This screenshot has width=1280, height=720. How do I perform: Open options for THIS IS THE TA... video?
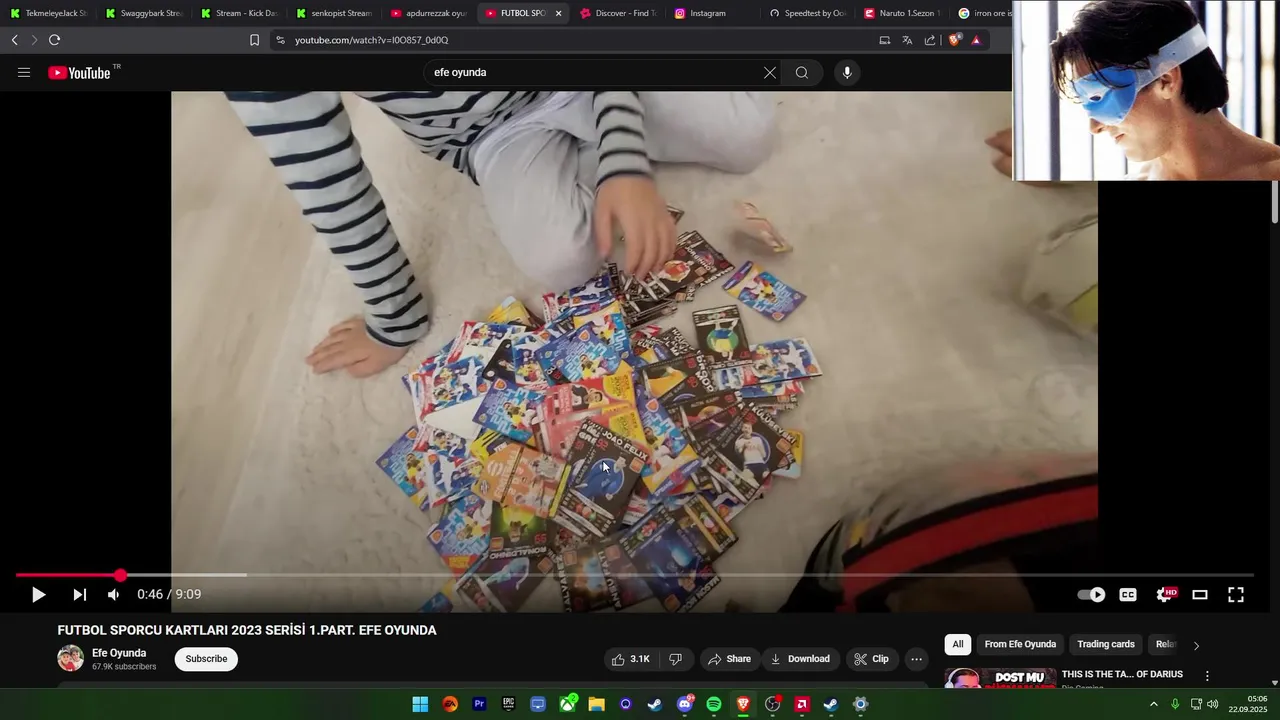(1207, 676)
